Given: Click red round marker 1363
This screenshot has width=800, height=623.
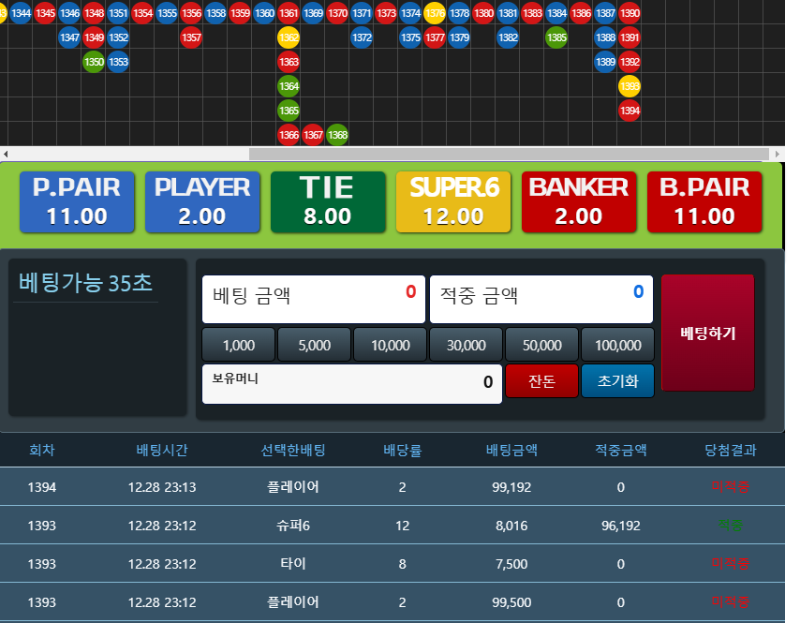Looking at the screenshot, I should click(289, 62).
